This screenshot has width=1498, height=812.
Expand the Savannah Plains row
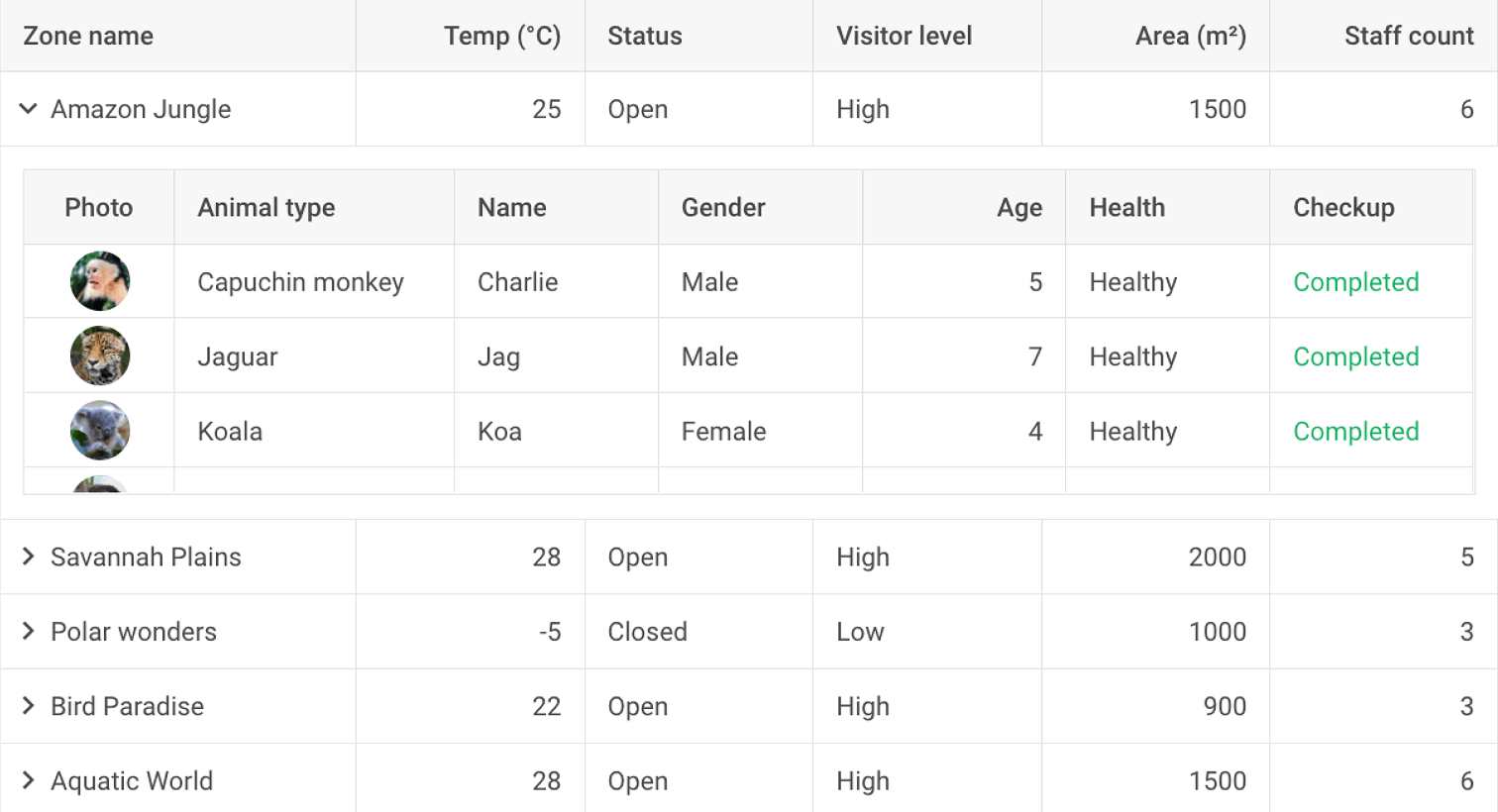29,557
